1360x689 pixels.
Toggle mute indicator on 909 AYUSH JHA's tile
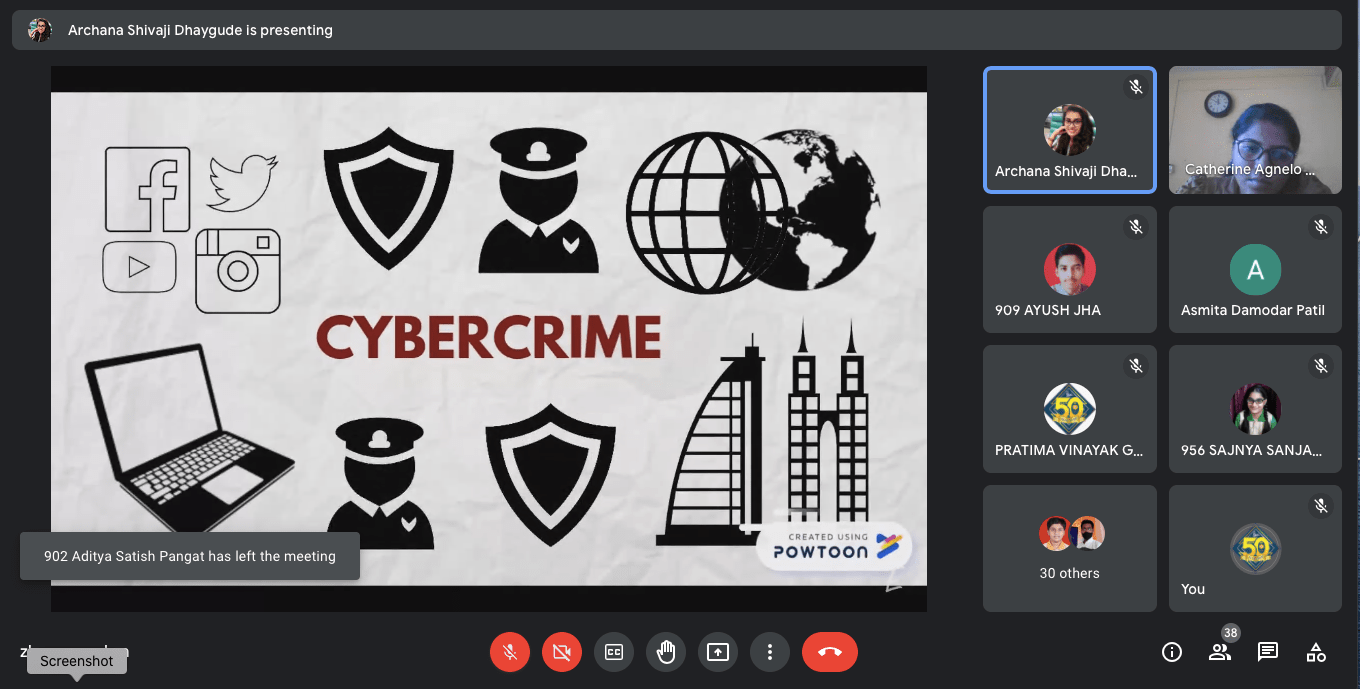[1136, 226]
